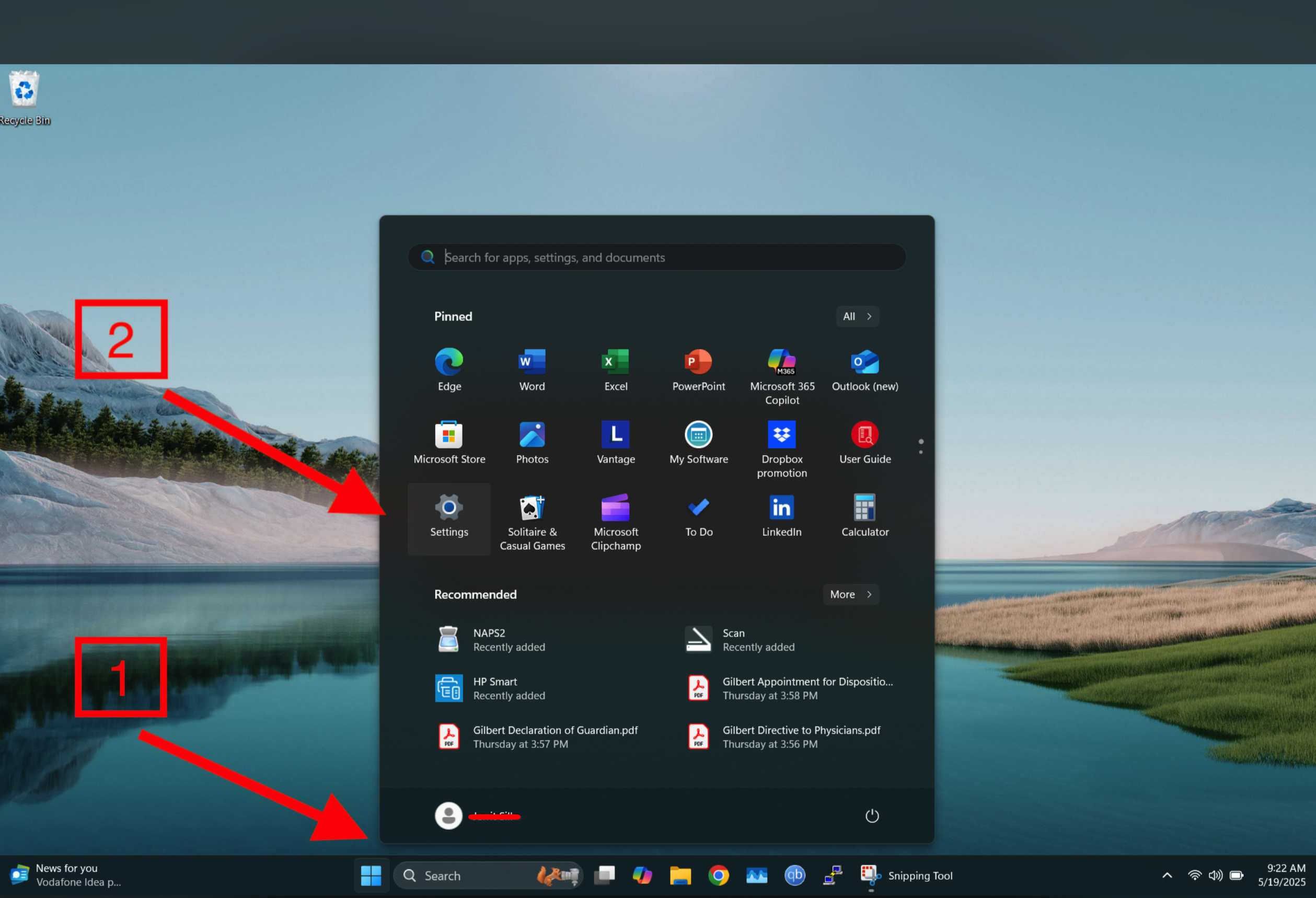The width and height of the screenshot is (1316, 898).
Task: Go to next pinned apps page dot
Action: 921,452
